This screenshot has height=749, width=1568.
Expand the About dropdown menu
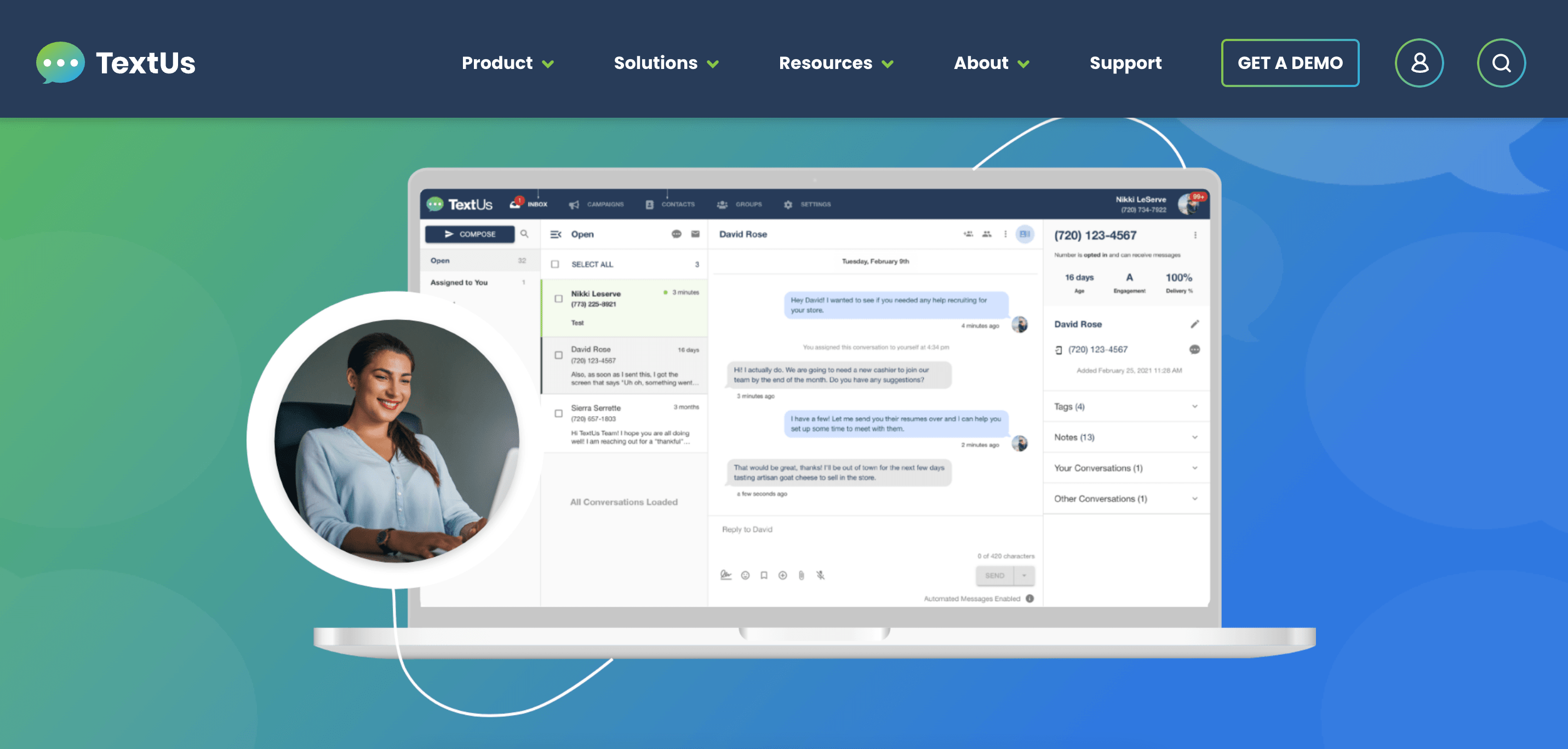992,62
